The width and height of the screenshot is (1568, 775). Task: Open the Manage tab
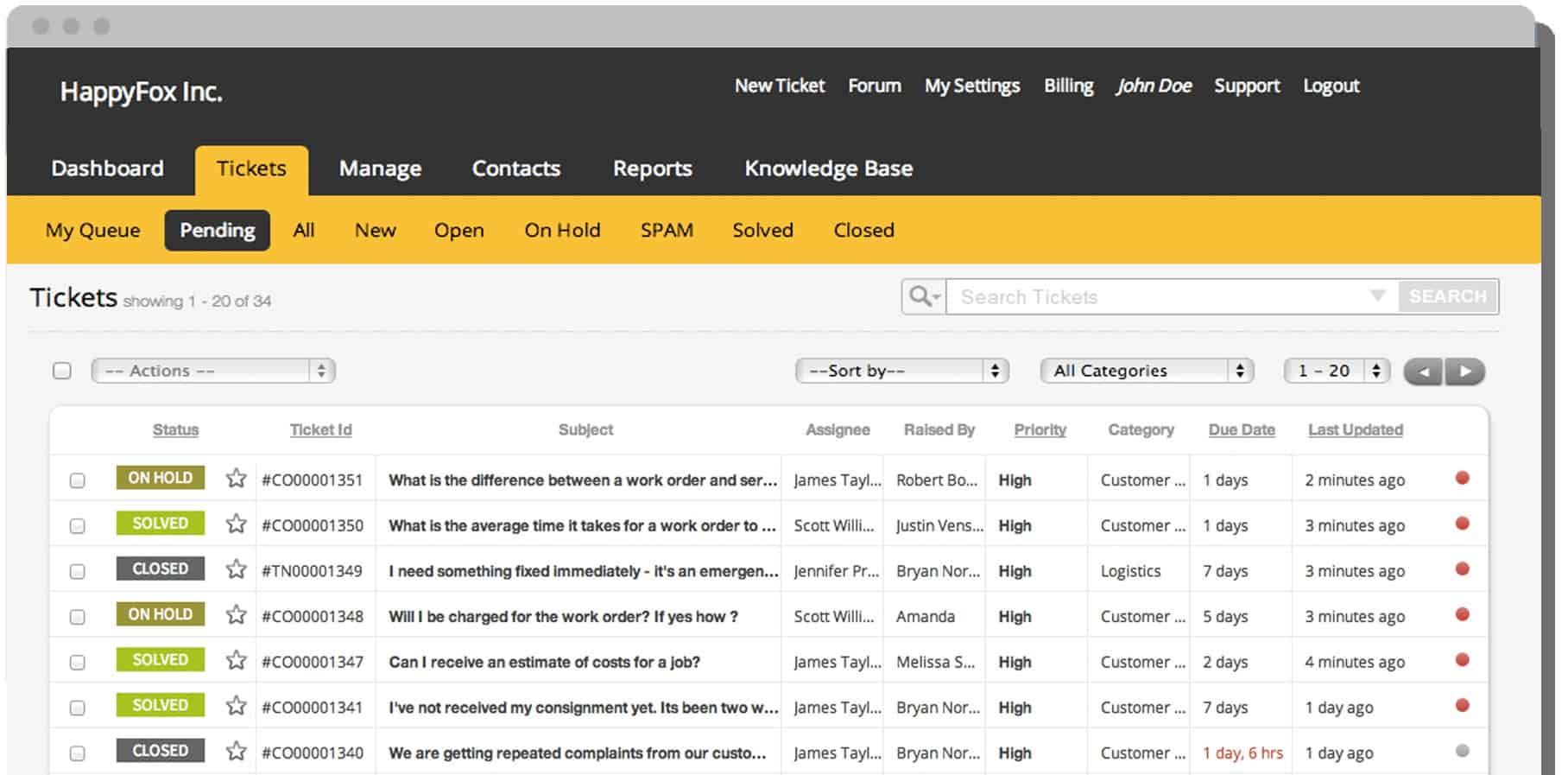point(380,168)
